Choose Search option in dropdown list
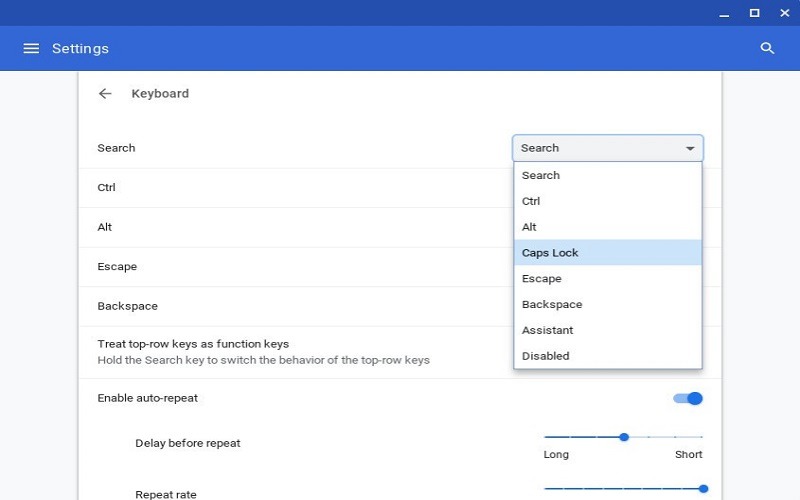 point(608,176)
